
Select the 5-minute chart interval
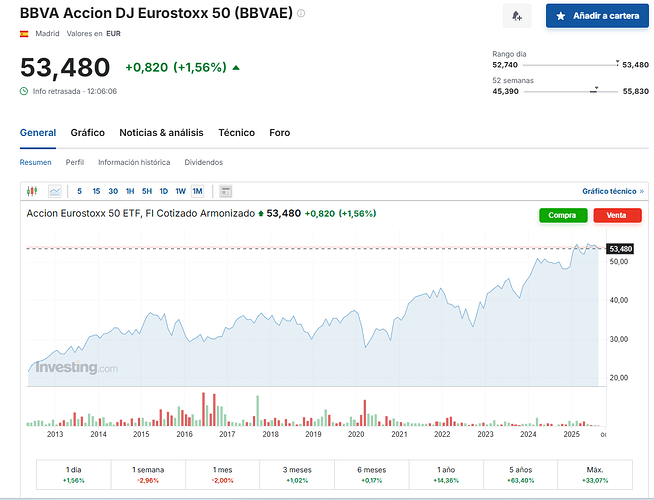pyautogui.click(x=80, y=191)
